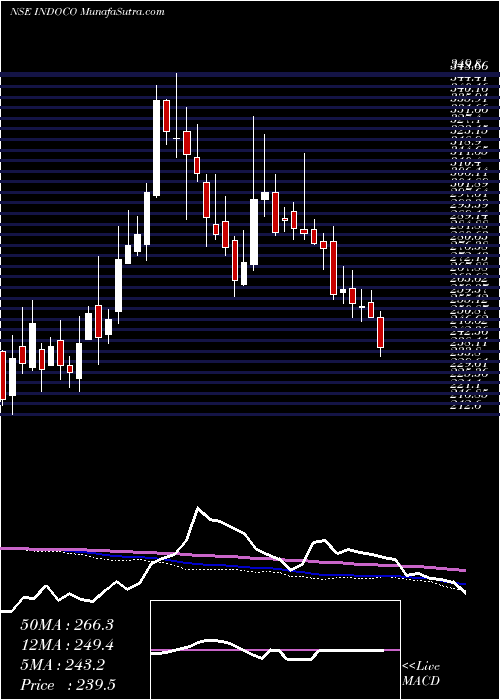The width and height of the screenshot is (500, 700).
Task: Click the NSE INDOCO MunafaSutra.com title text
Action: pos(87,12)
